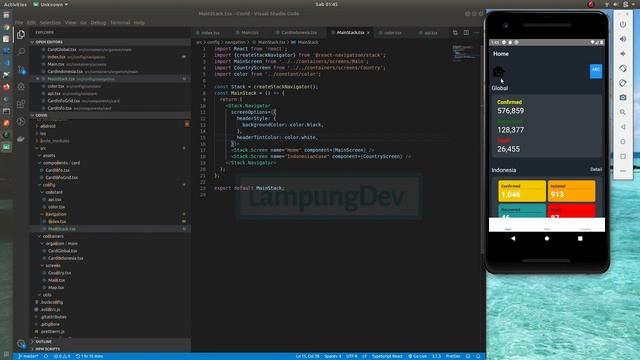Click the emulator toolbar Back triangle
Viewport: 640px width, 360px height.
coord(623,127)
